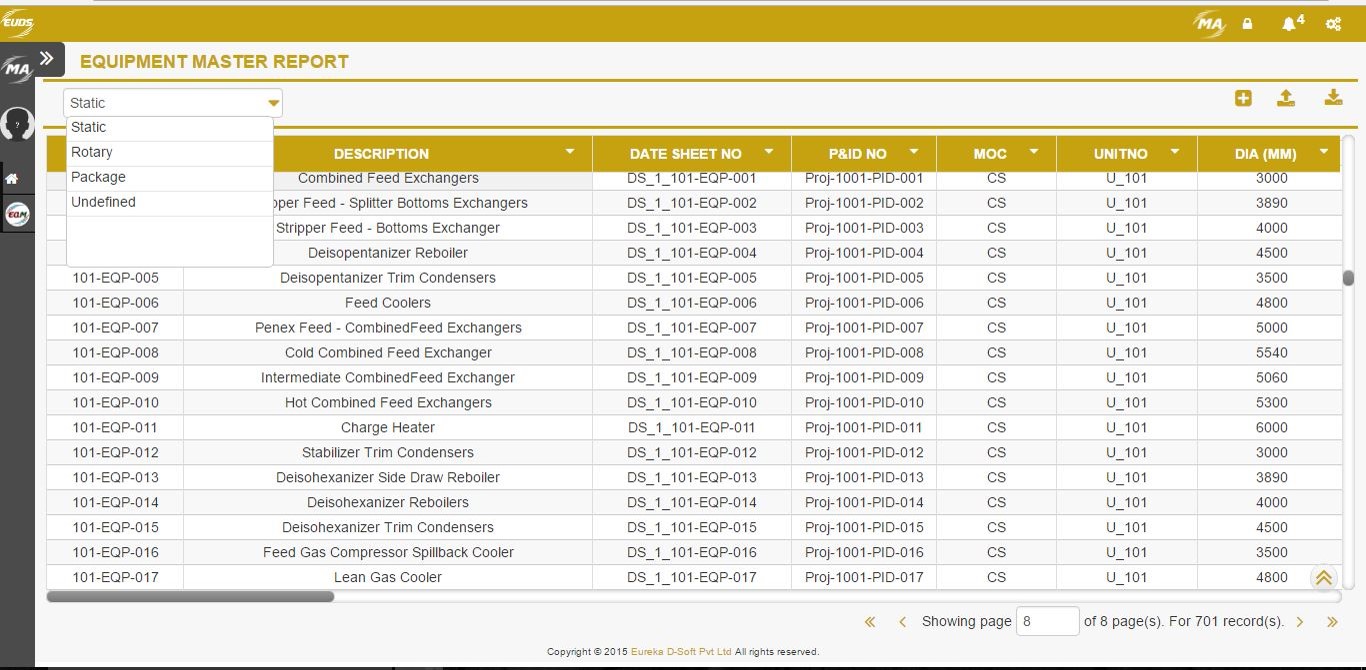The image size is (1366, 670).
Task: Open the Eureka D-Soft Pvt Ltd footer link
Action: coord(681,652)
